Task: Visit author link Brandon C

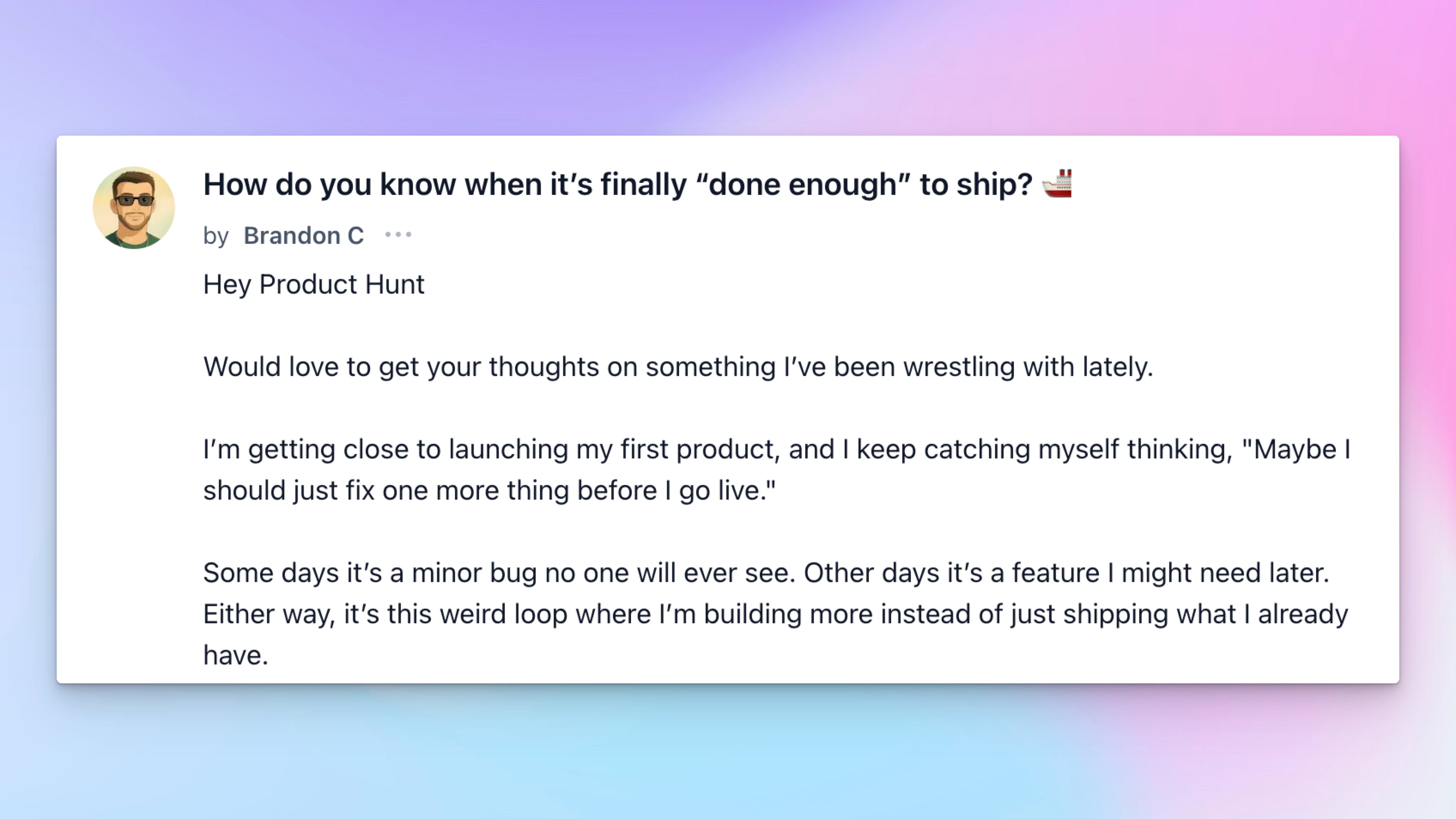Action: coord(303,236)
